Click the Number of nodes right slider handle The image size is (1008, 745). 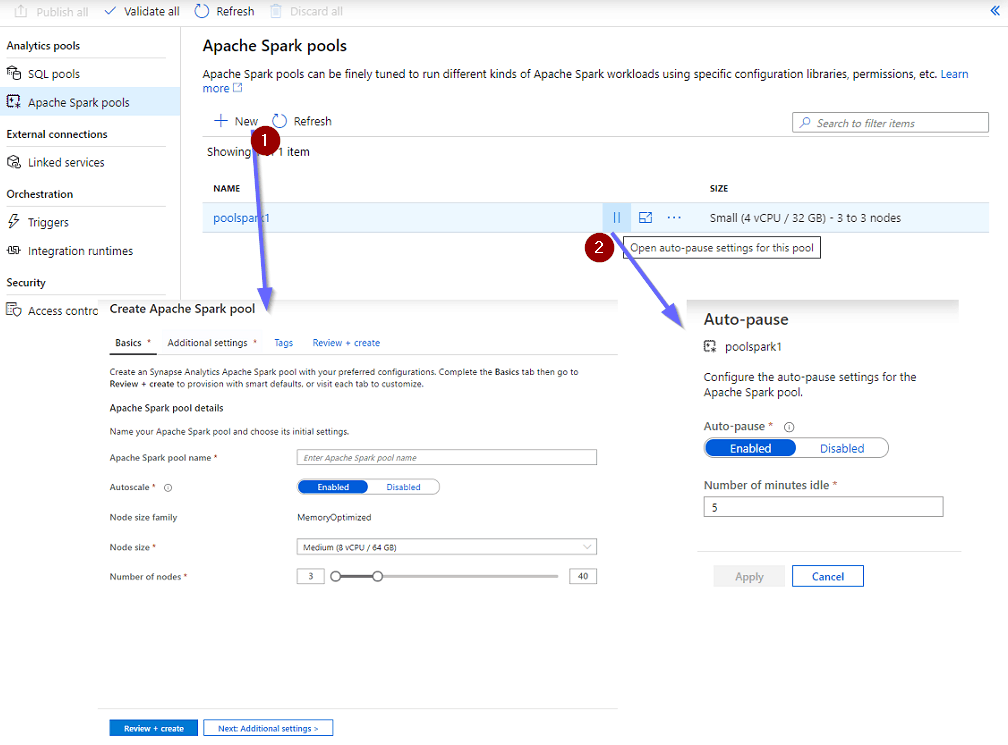click(377, 576)
